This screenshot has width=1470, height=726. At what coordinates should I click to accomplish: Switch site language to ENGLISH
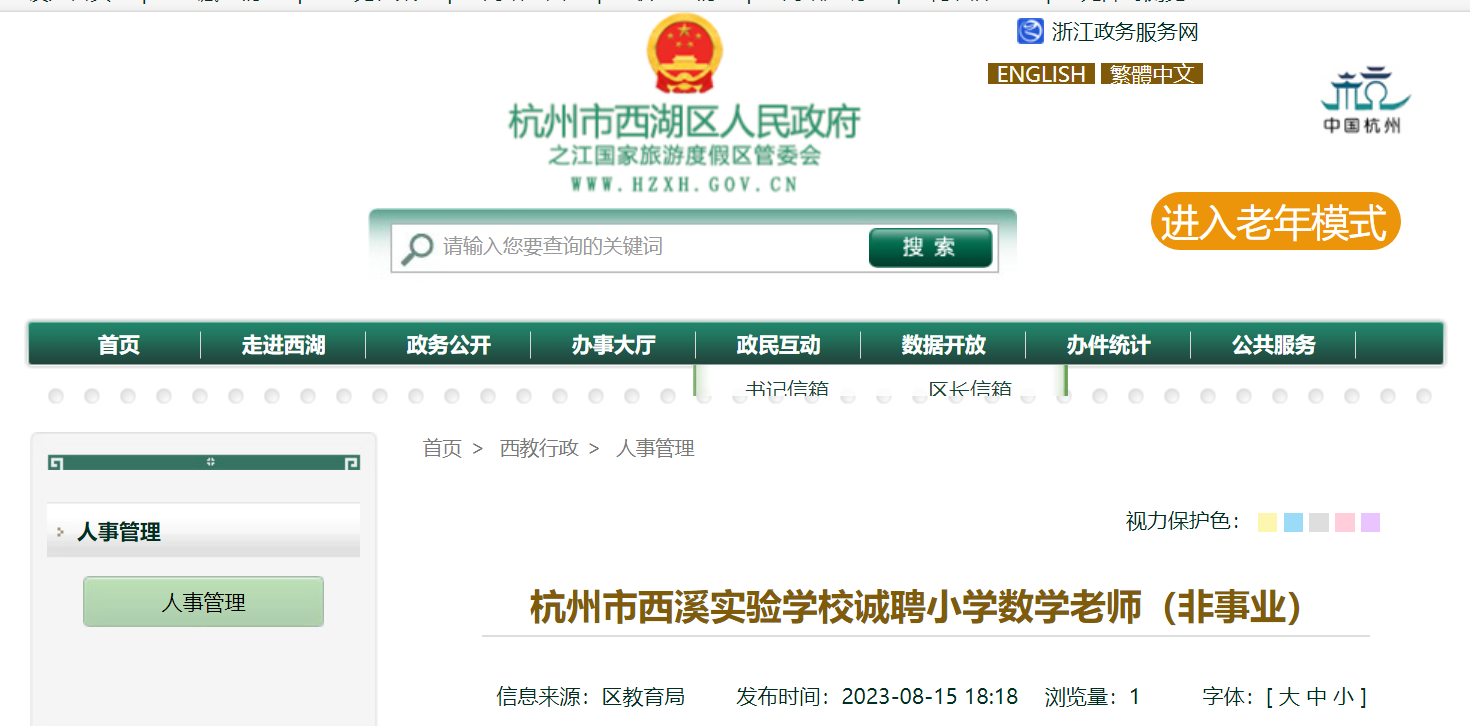coord(1041,74)
